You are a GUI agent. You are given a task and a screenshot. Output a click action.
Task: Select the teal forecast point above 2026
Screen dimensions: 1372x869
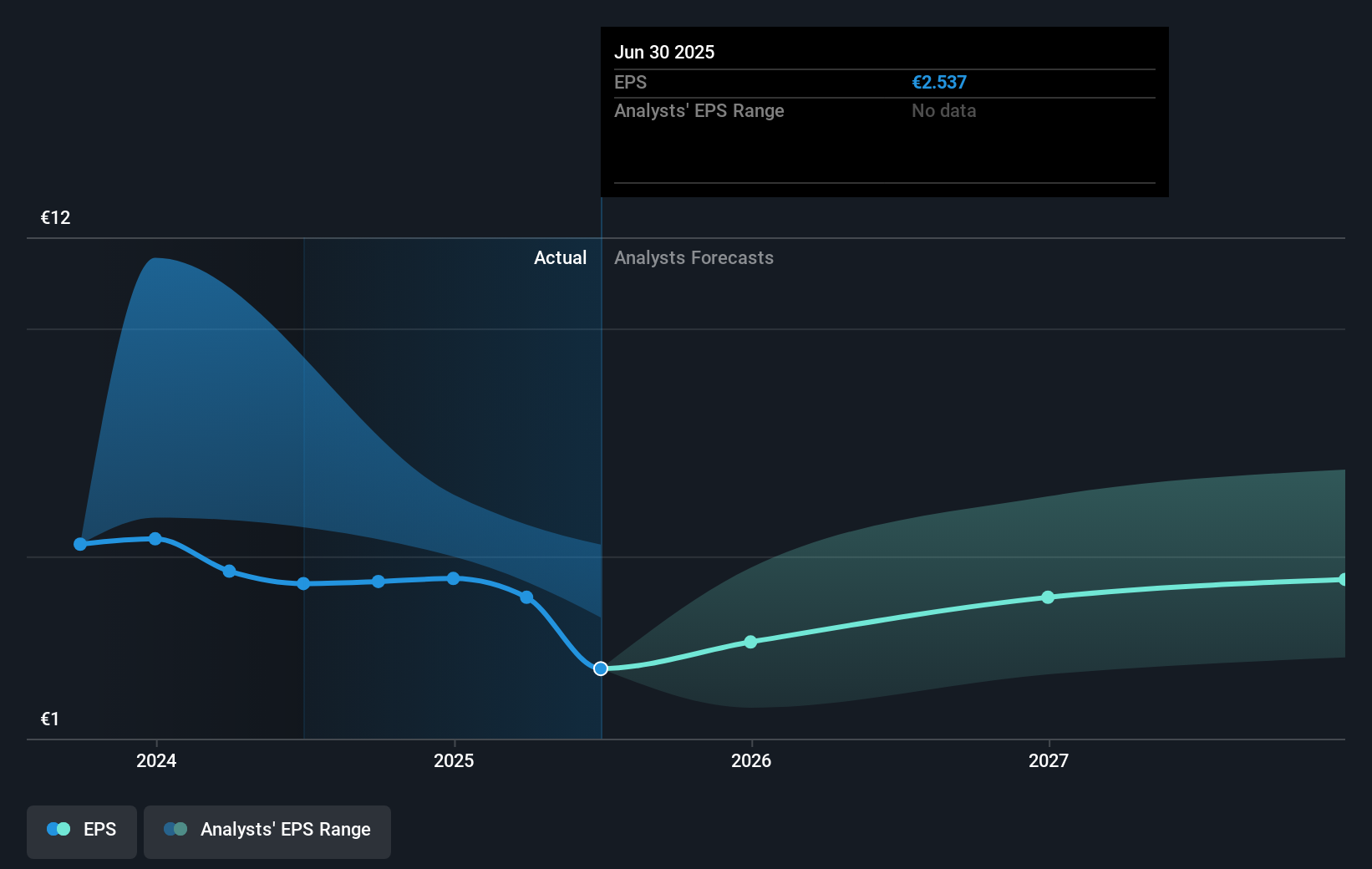(x=750, y=642)
